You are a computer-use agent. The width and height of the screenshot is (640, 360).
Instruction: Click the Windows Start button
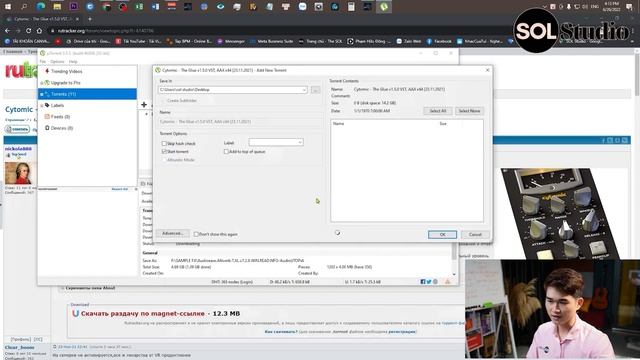pos(8,7)
